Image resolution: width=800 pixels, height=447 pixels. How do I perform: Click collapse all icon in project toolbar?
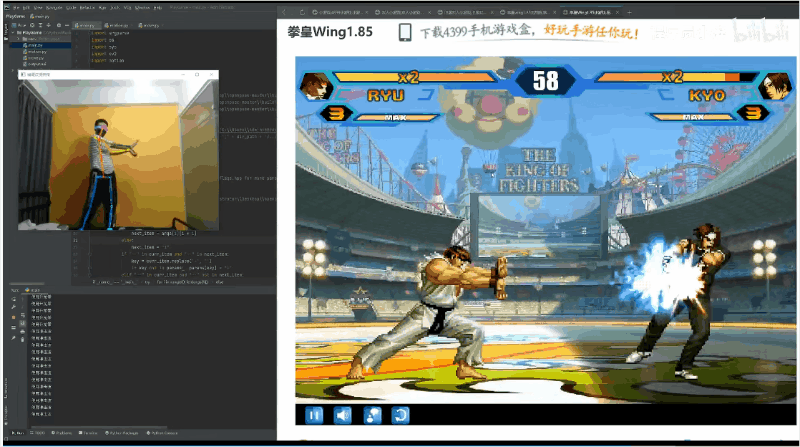tap(48, 26)
